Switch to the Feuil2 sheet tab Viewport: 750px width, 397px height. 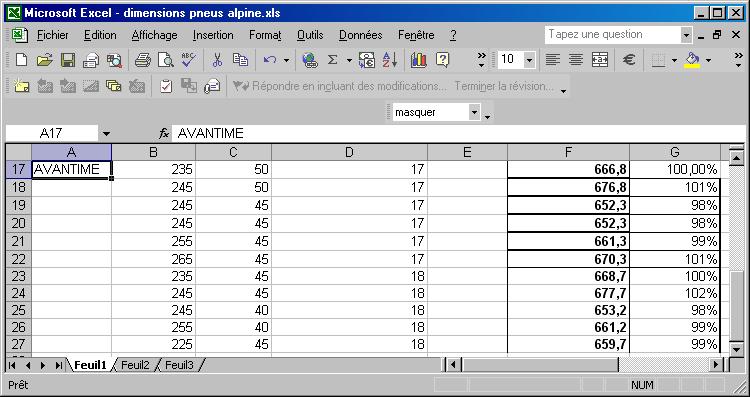click(x=135, y=365)
